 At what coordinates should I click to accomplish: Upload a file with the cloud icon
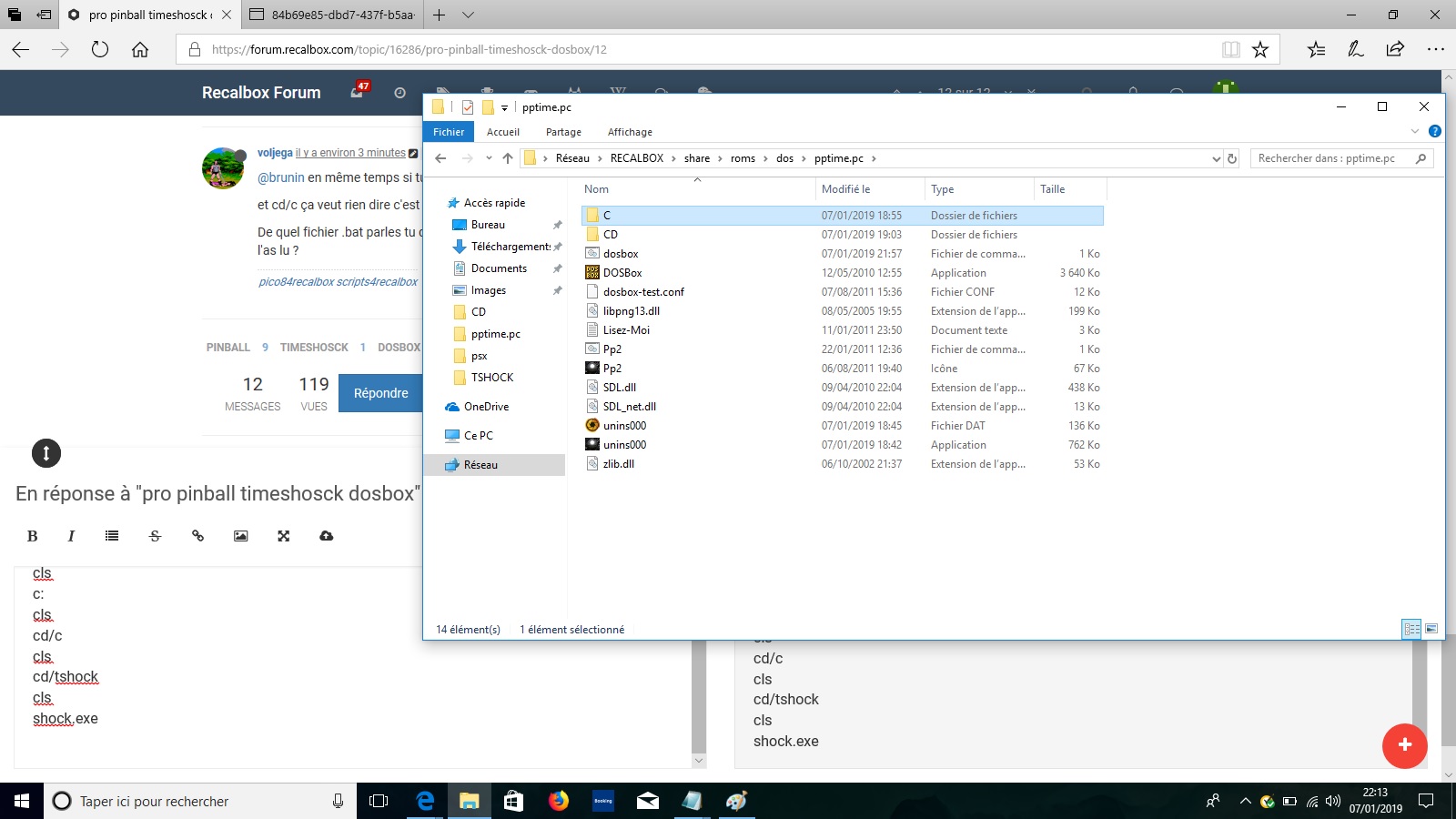point(326,536)
